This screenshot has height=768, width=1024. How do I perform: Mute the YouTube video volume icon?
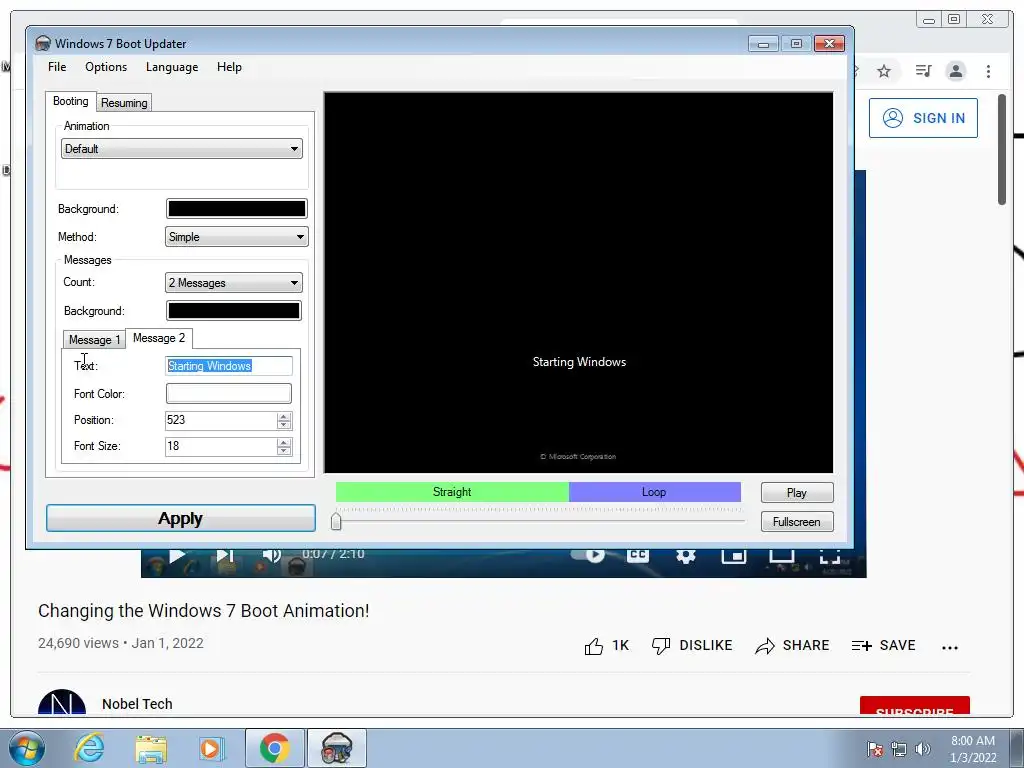pyautogui.click(x=271, y=556)
